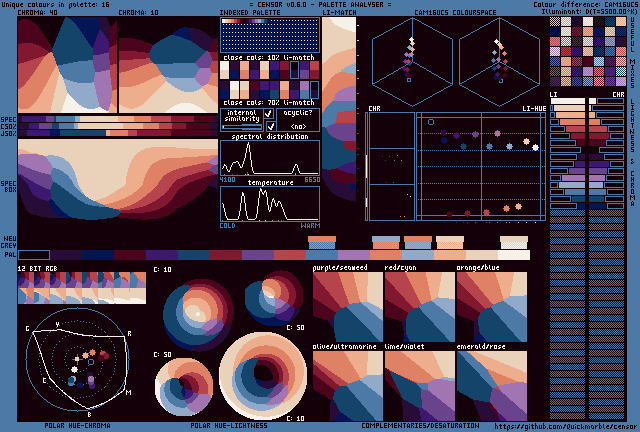This screenshot has height=432, width=640.
Task: Click the LI-MATCH vertical colour strip
Action: coord(339,109)
